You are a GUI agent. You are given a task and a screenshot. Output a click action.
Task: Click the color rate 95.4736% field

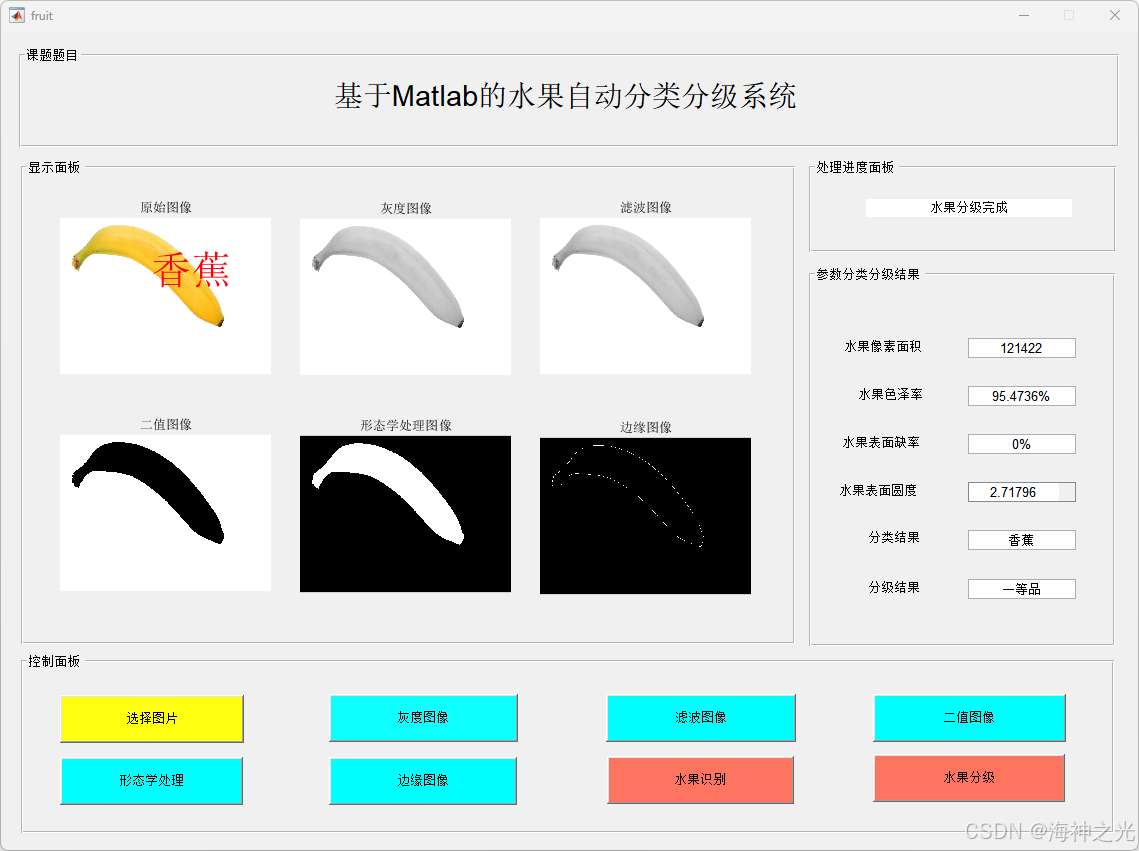tap(1021, 395)
